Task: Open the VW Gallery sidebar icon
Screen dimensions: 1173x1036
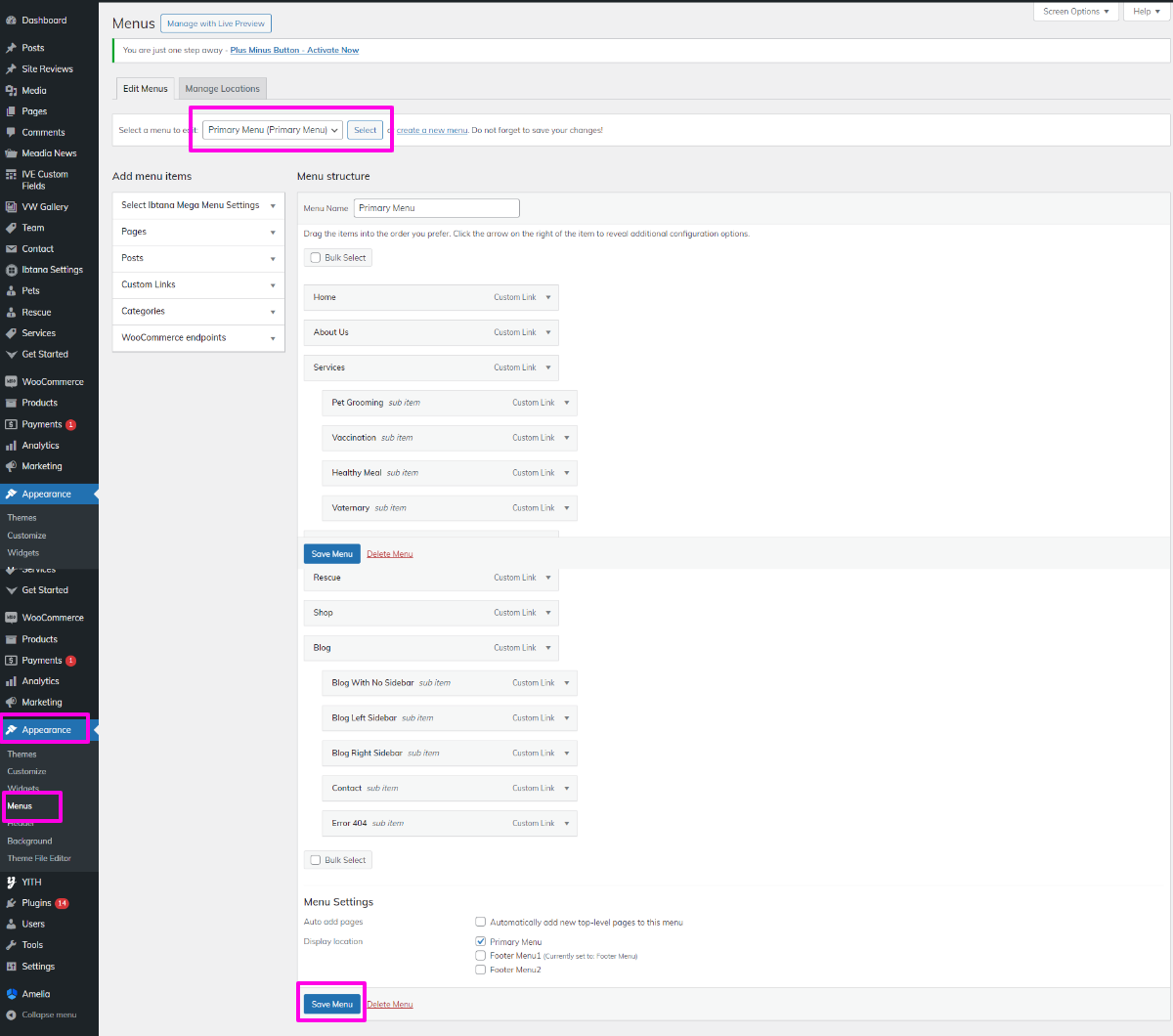Action: click(12, 207)
